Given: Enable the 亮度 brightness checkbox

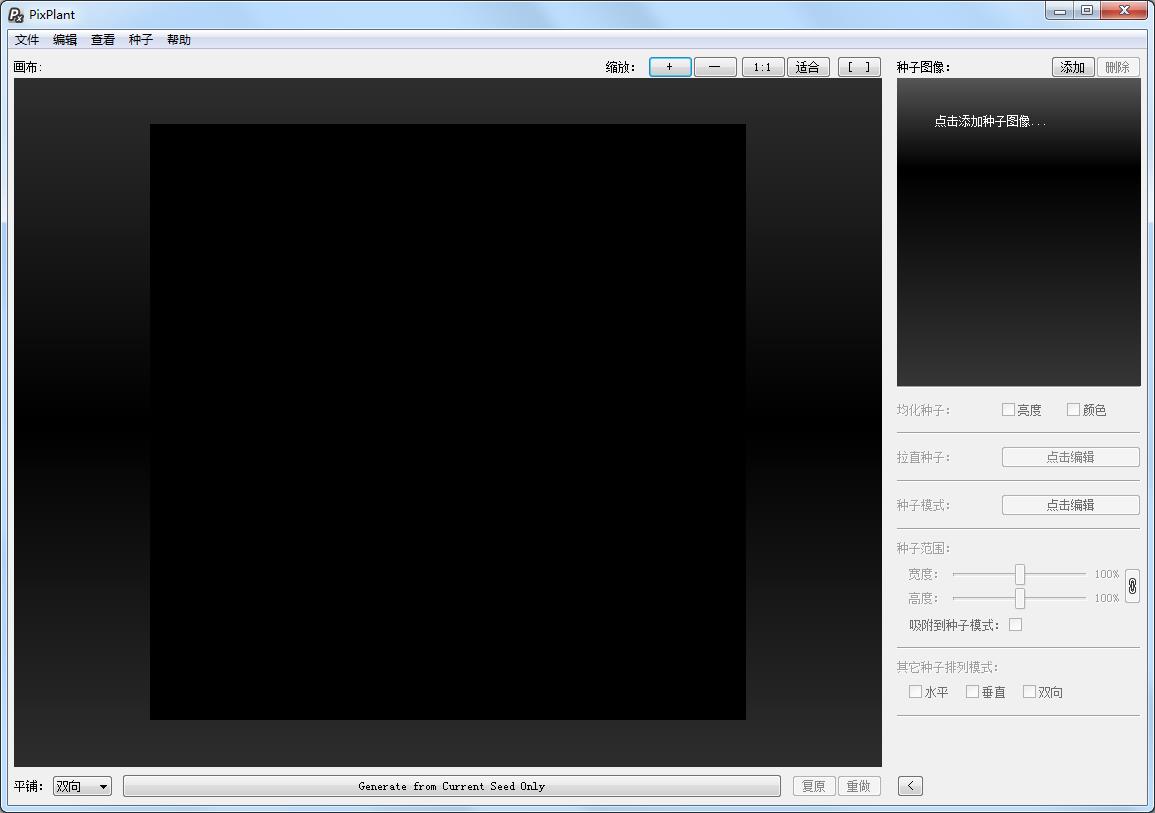Looking at the screenshot, I should click(1008, 409).
